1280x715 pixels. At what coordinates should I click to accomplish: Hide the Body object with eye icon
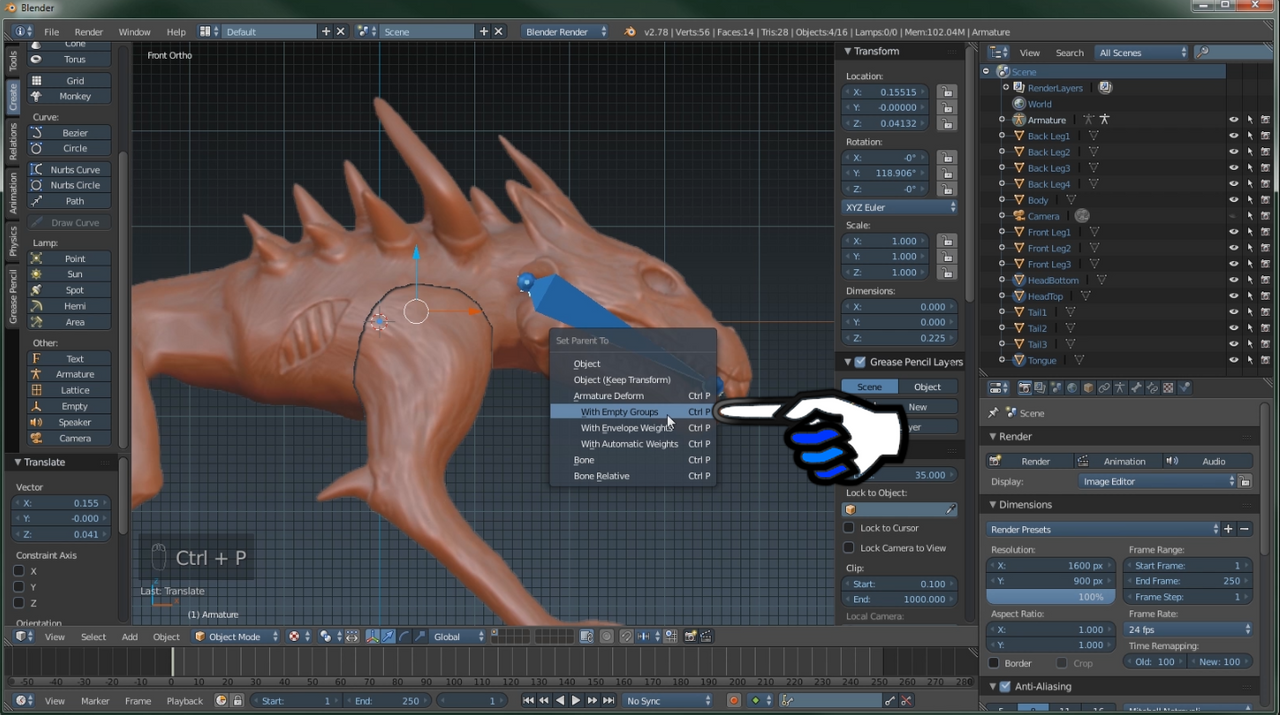[x=1233, y=200]
